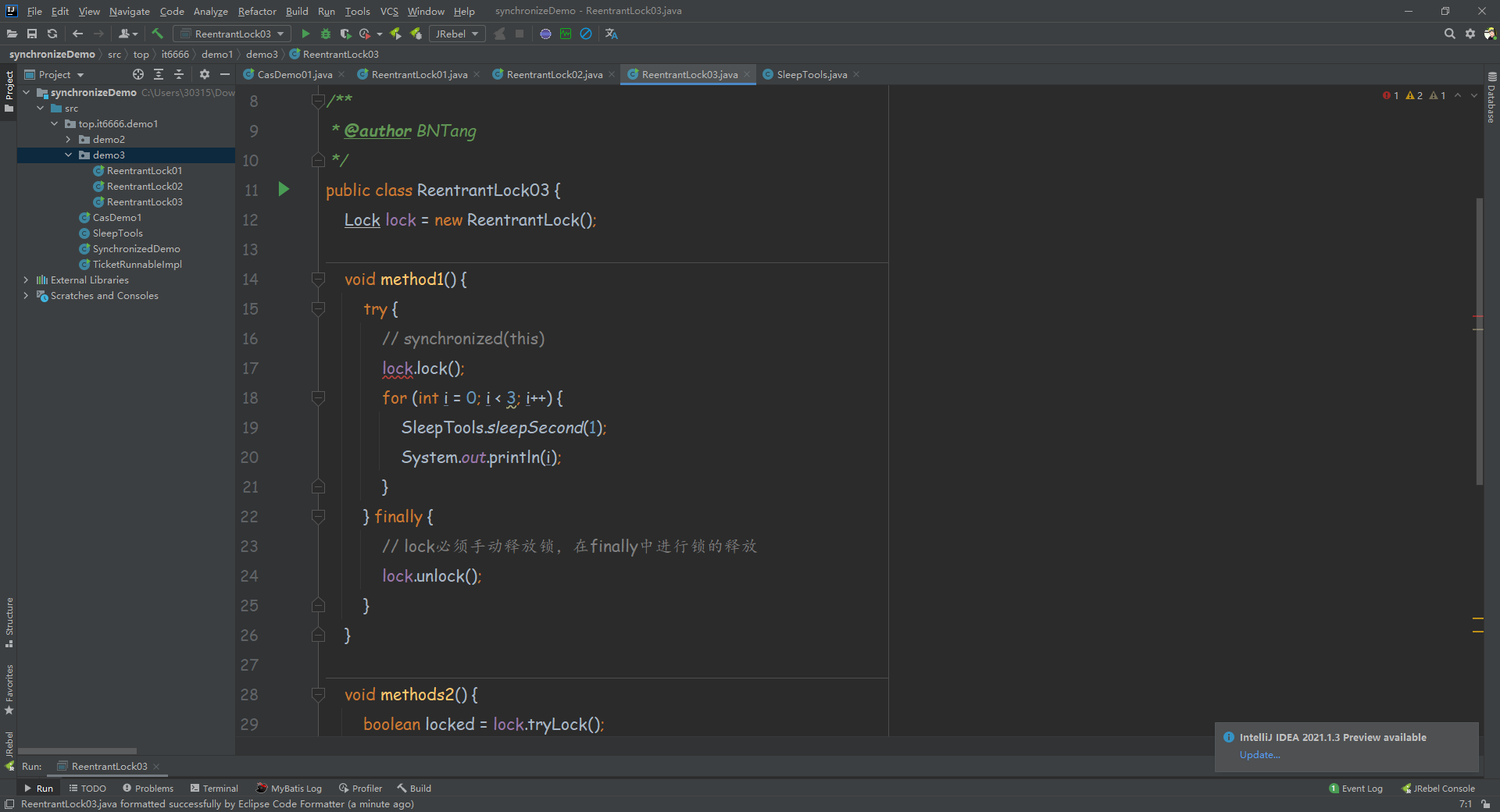Viewport: 1500px width, 812px height.
Task: Synchronize files using reload icon
Action: pos(52,34)
